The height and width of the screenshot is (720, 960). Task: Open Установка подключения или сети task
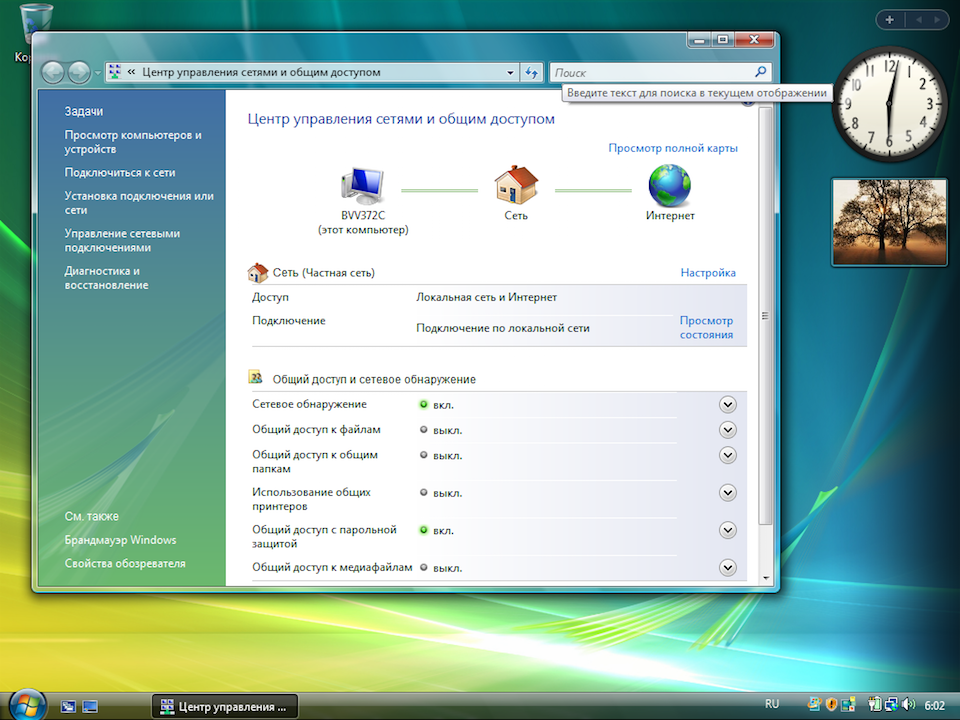[139, 203]
